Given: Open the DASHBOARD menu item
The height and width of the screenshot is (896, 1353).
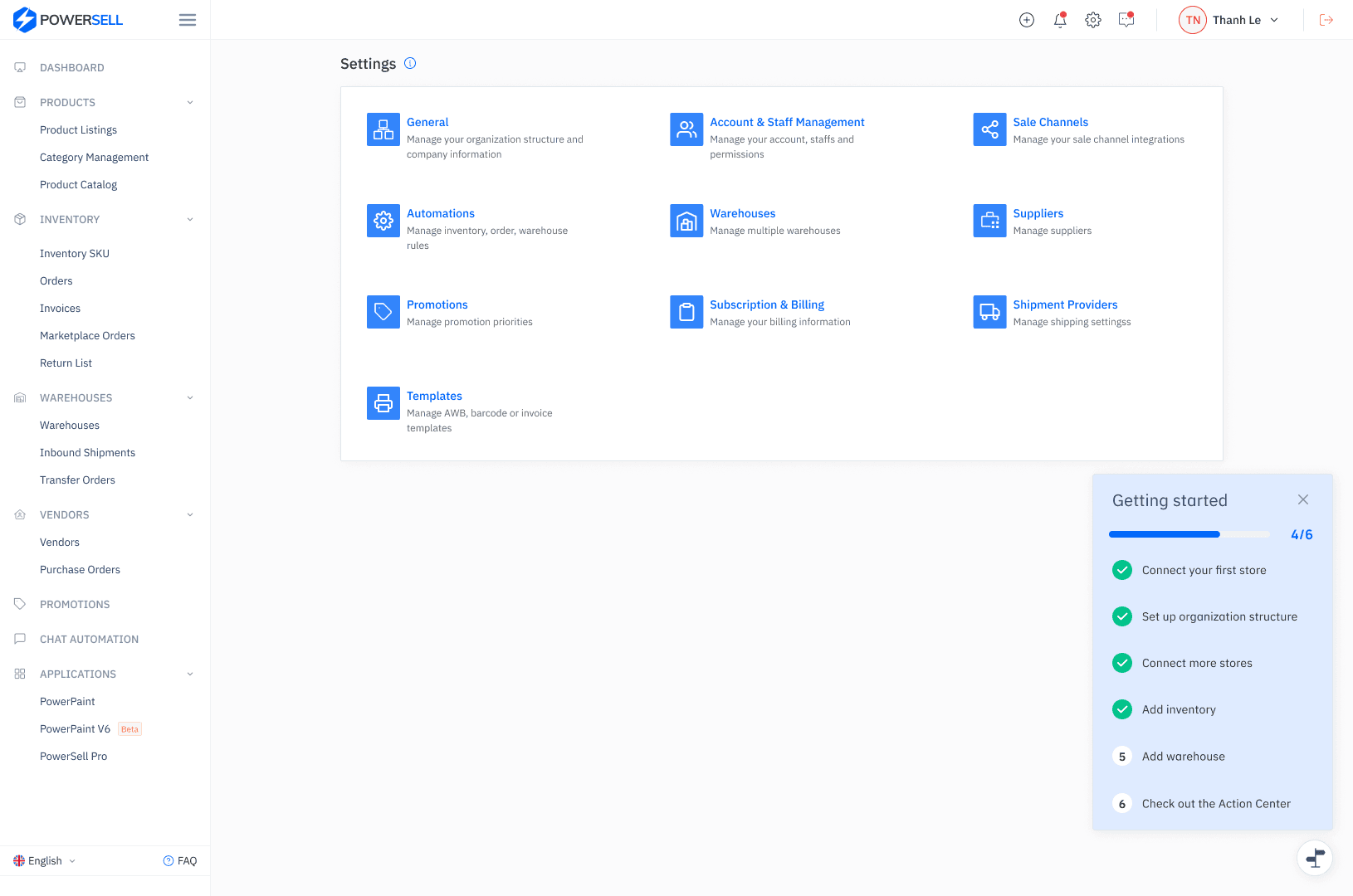Looking at the screenshot, I should click(x=71, y=67).
